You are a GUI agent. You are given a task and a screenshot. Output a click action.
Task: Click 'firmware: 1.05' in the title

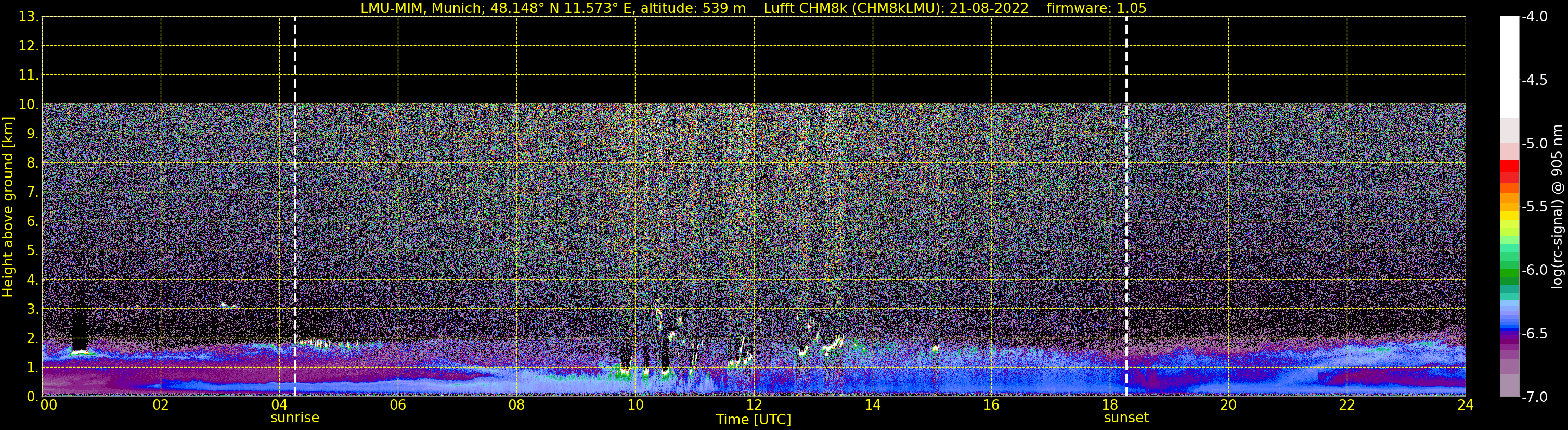pos(1096,8)
